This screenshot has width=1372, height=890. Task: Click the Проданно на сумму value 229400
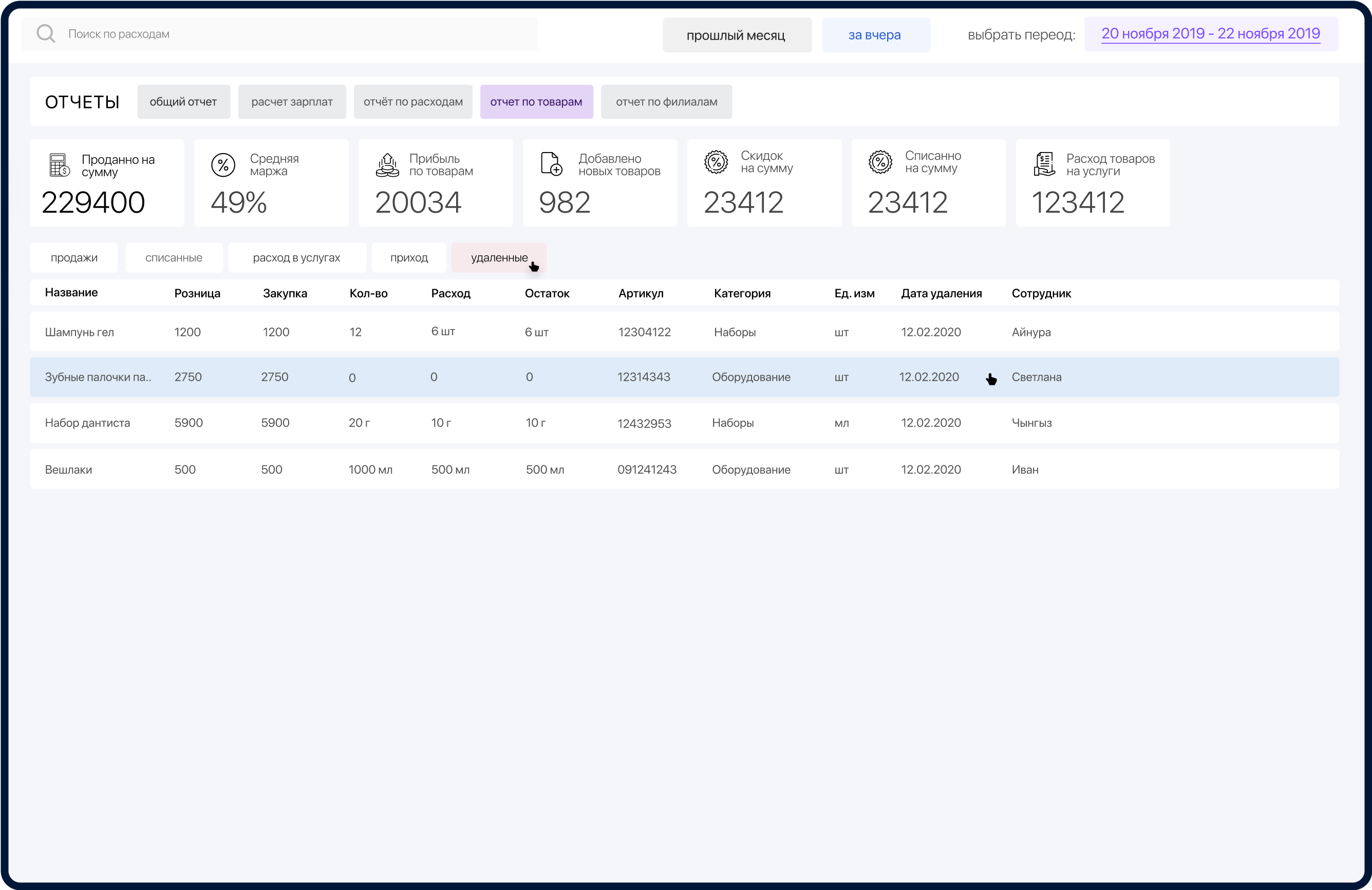coord(93,202)
